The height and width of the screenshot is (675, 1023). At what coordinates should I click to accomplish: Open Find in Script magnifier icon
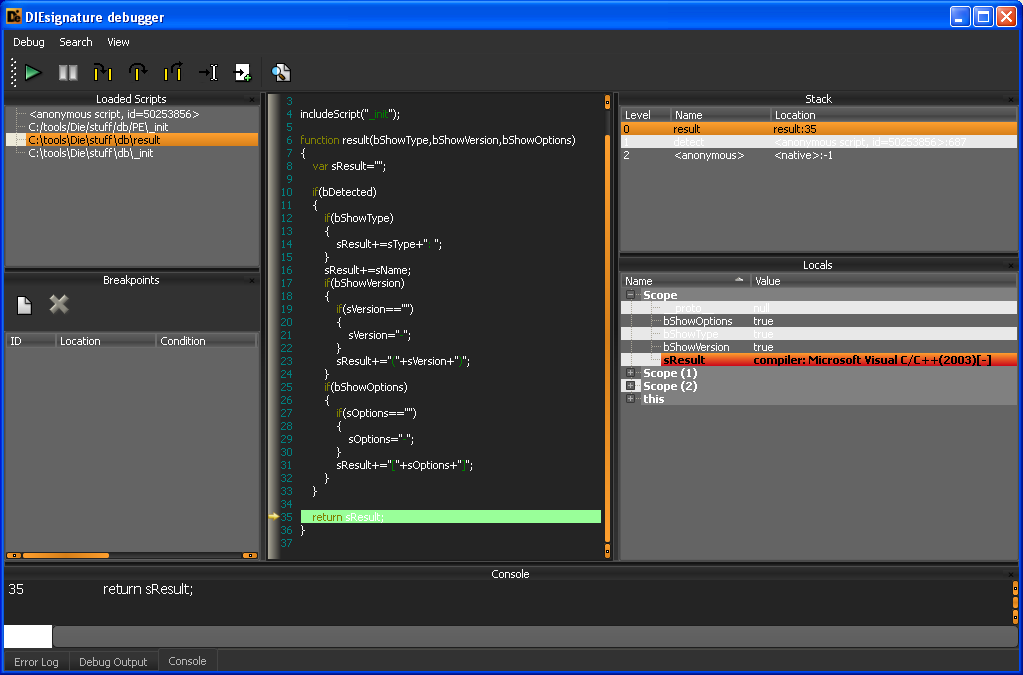click(x=281, y=72)
